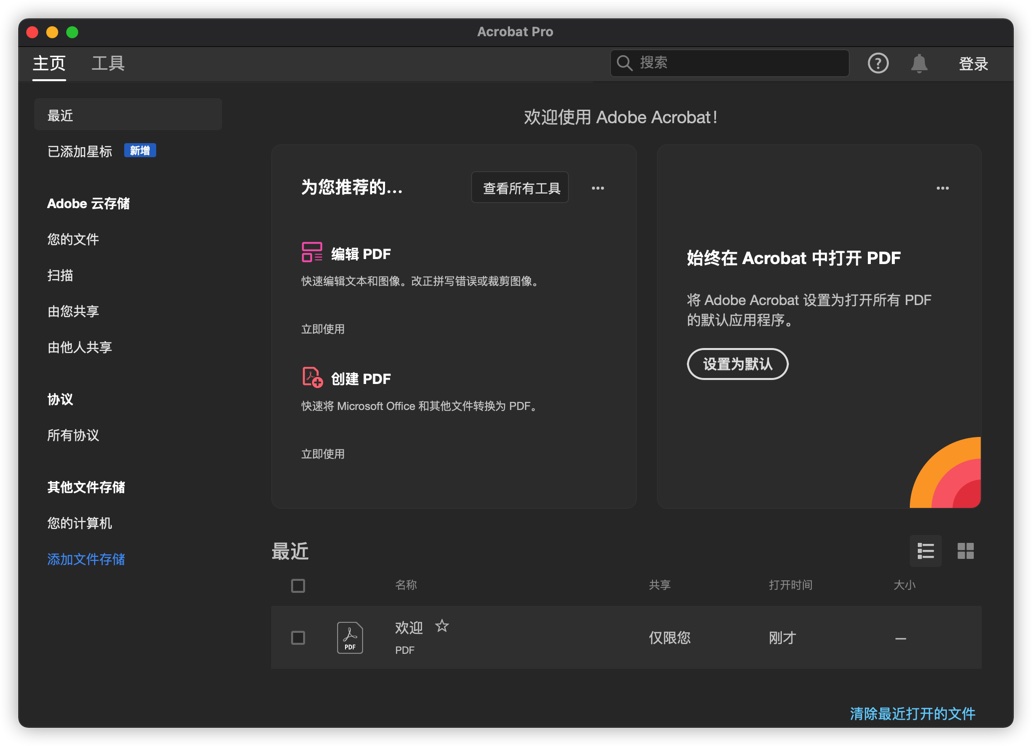Click the 仅限您 sharing cell
This screenshot has height=746, width=1032.
pyautogui.click(x=669, y=637)
